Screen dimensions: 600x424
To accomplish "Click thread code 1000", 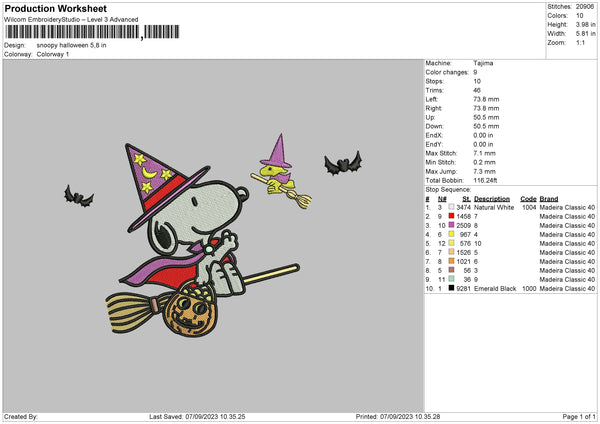I will point(529,289).
